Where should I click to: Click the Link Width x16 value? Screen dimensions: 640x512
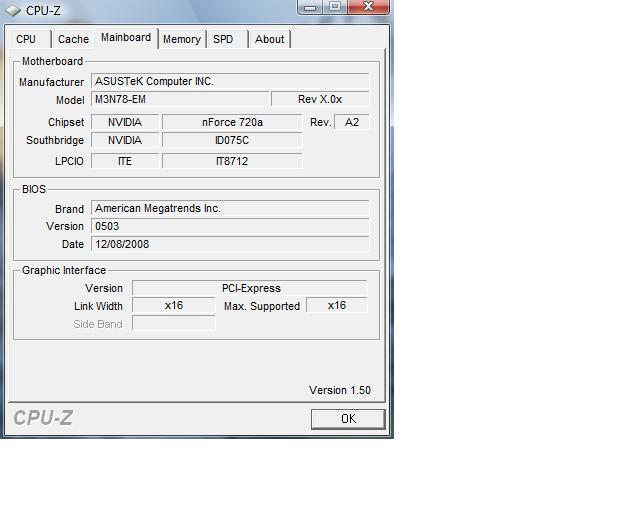click(173, 305)
